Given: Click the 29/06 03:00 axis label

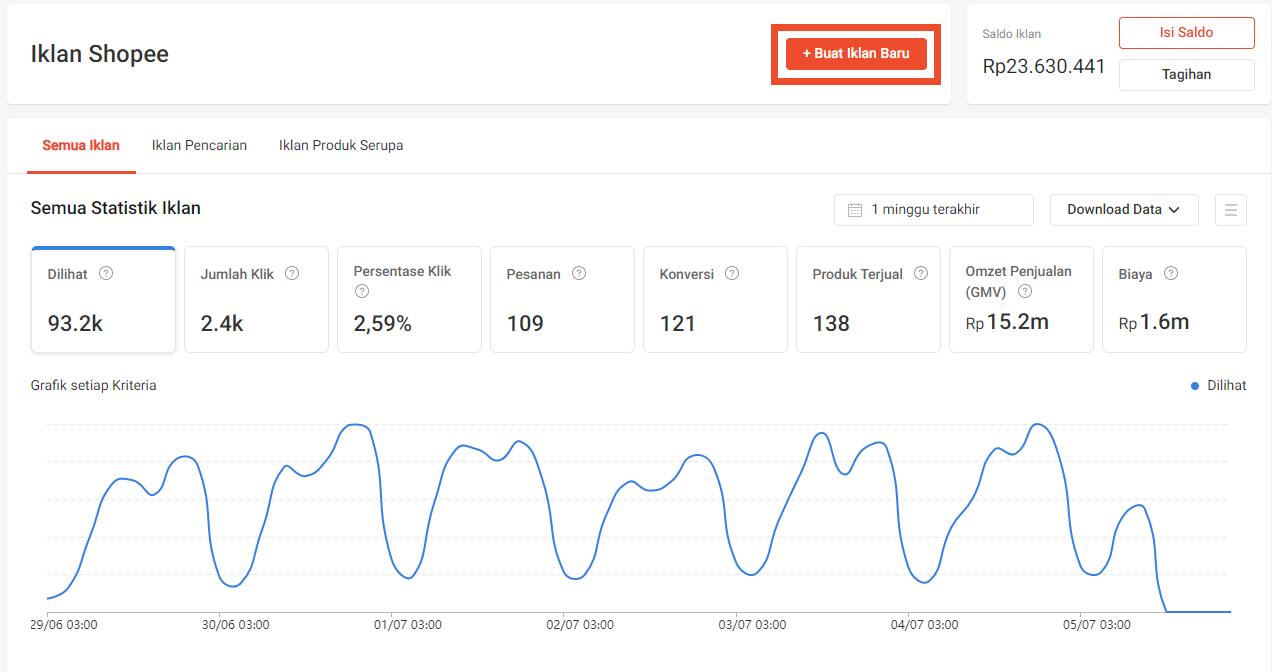Looking at the screenshot, I should pyautogui.click(x=64, y=625).
